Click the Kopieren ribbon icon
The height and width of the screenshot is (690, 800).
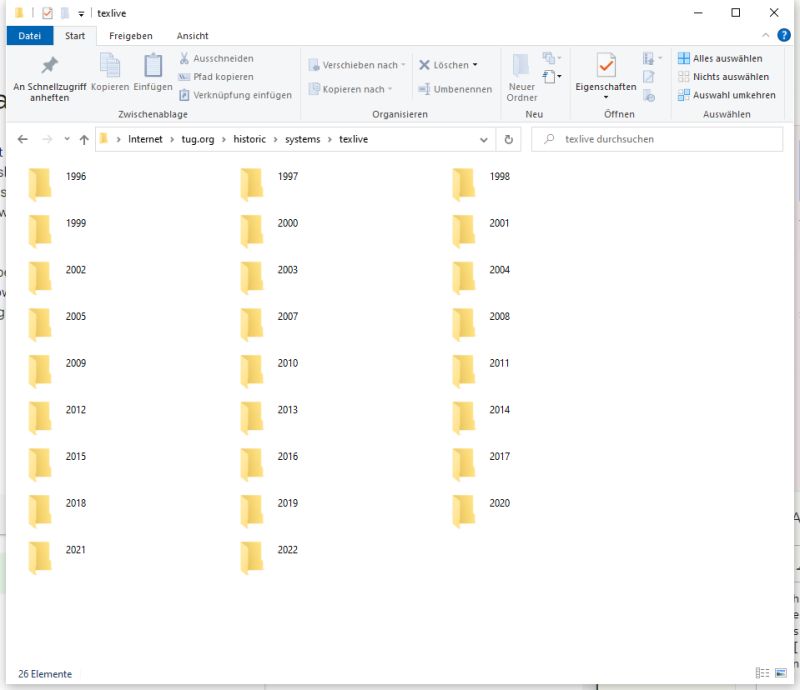[110, 72]
